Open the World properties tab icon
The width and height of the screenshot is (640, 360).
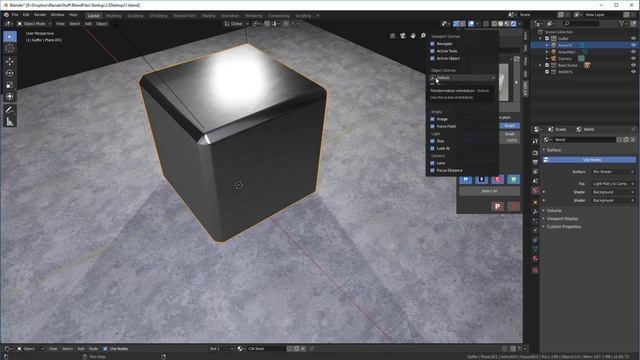click(535, 191)
